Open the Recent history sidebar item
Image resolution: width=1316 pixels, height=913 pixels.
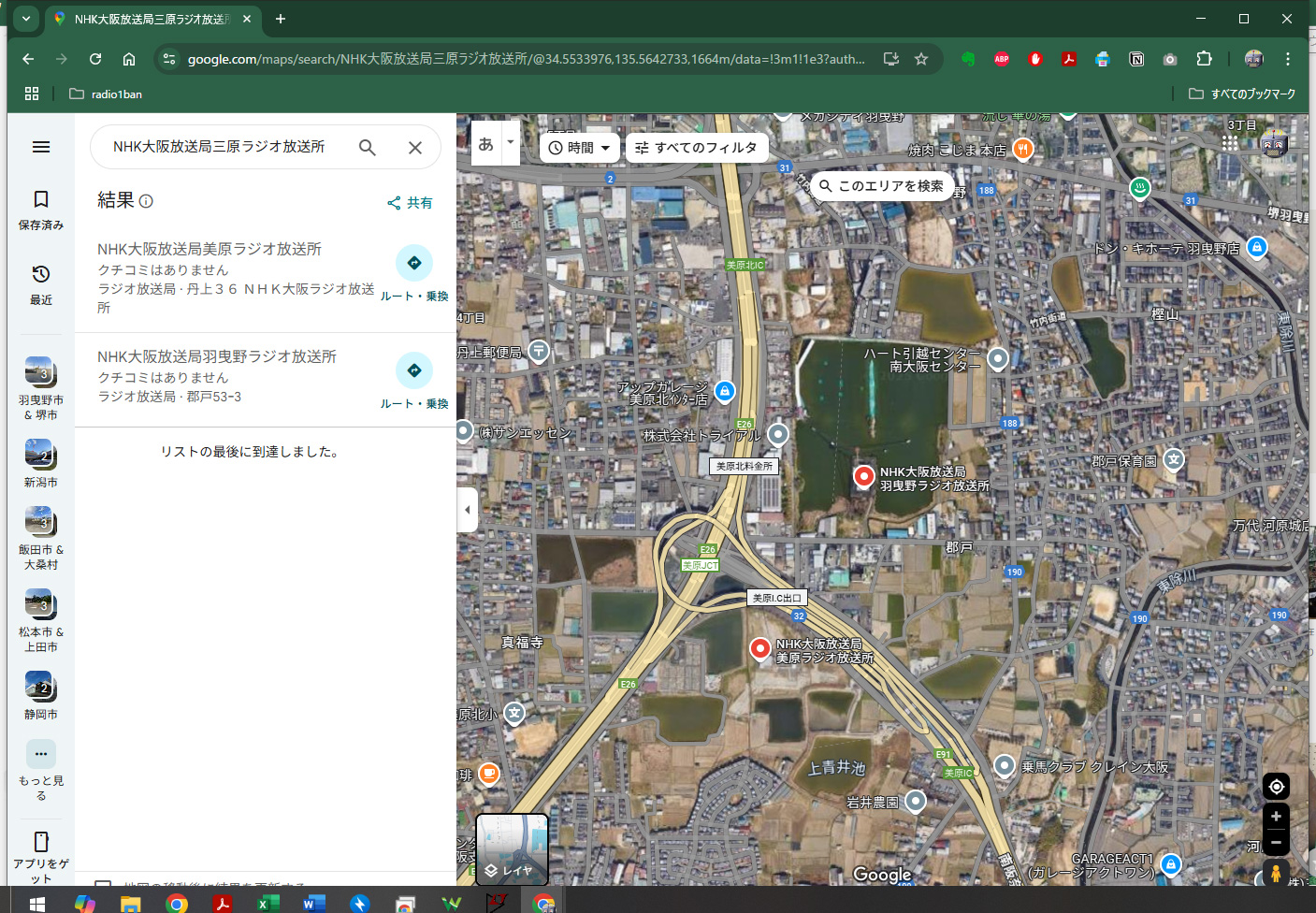pos(40,284)
